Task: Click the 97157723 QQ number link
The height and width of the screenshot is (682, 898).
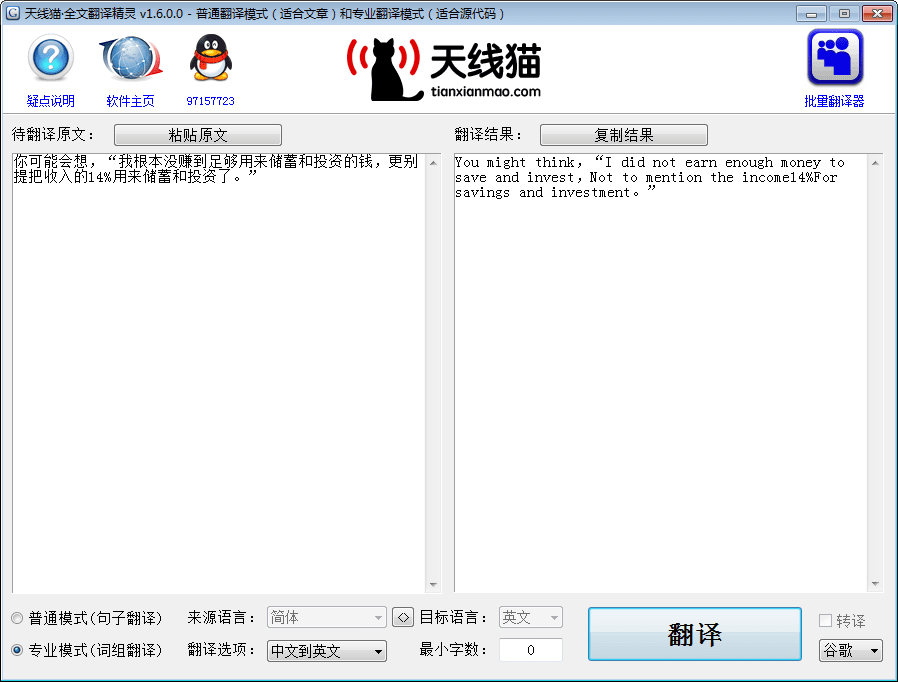Action: [210, 101]
